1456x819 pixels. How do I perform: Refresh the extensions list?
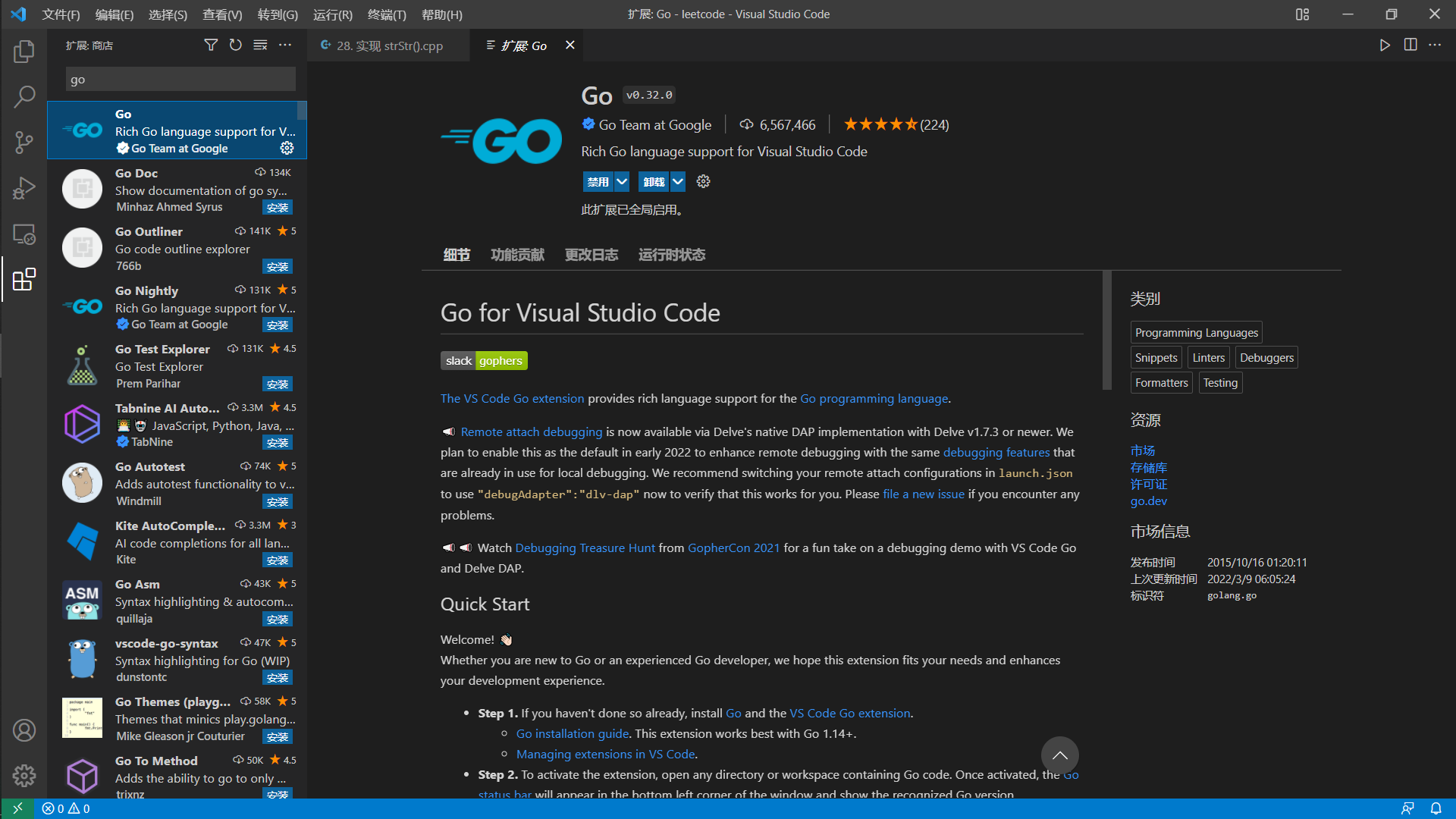[x=236, y=45]
